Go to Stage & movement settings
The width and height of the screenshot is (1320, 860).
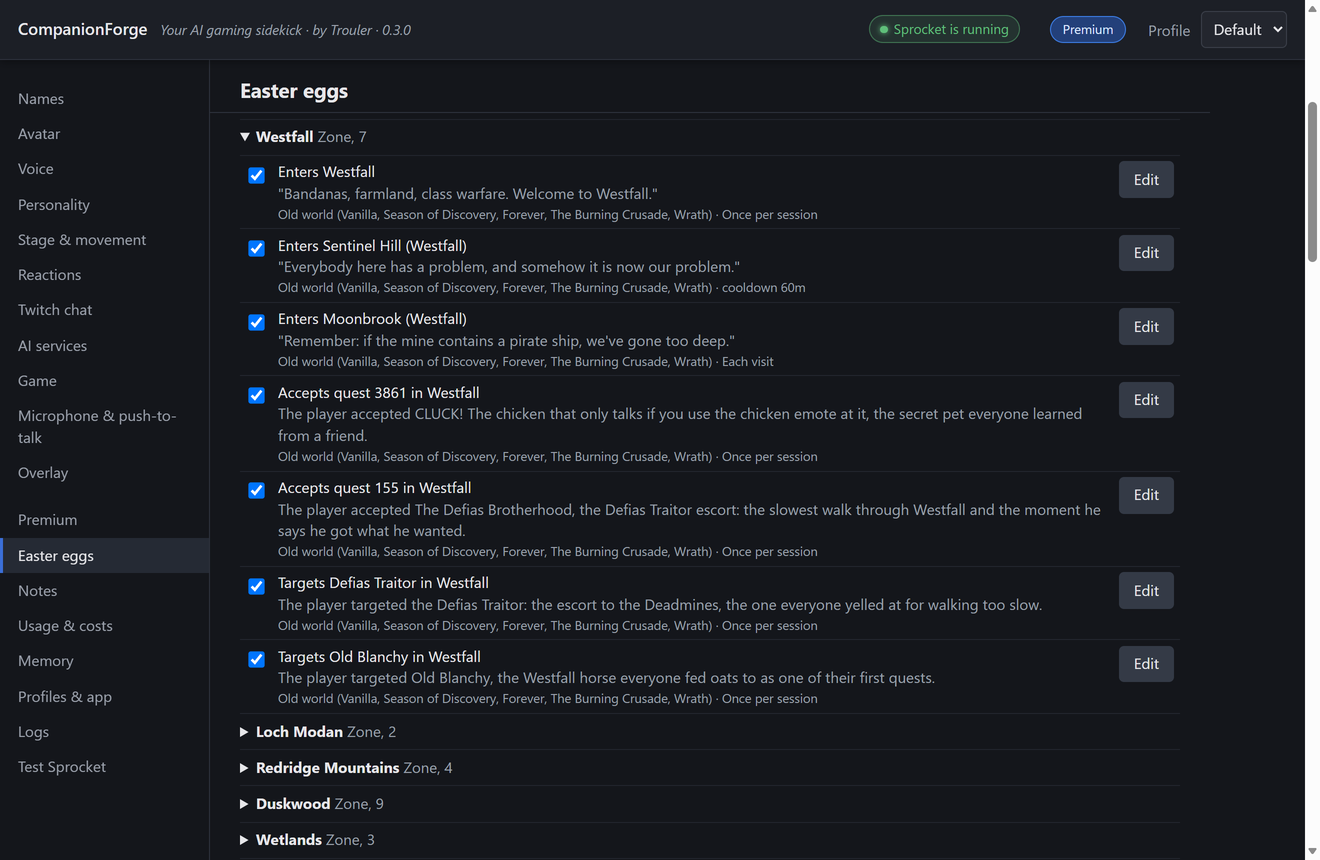click(x=105, y=240)
